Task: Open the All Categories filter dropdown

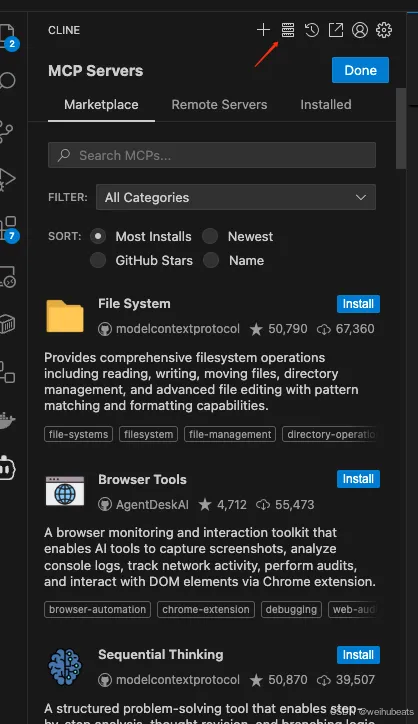Action: click(236, 197)
